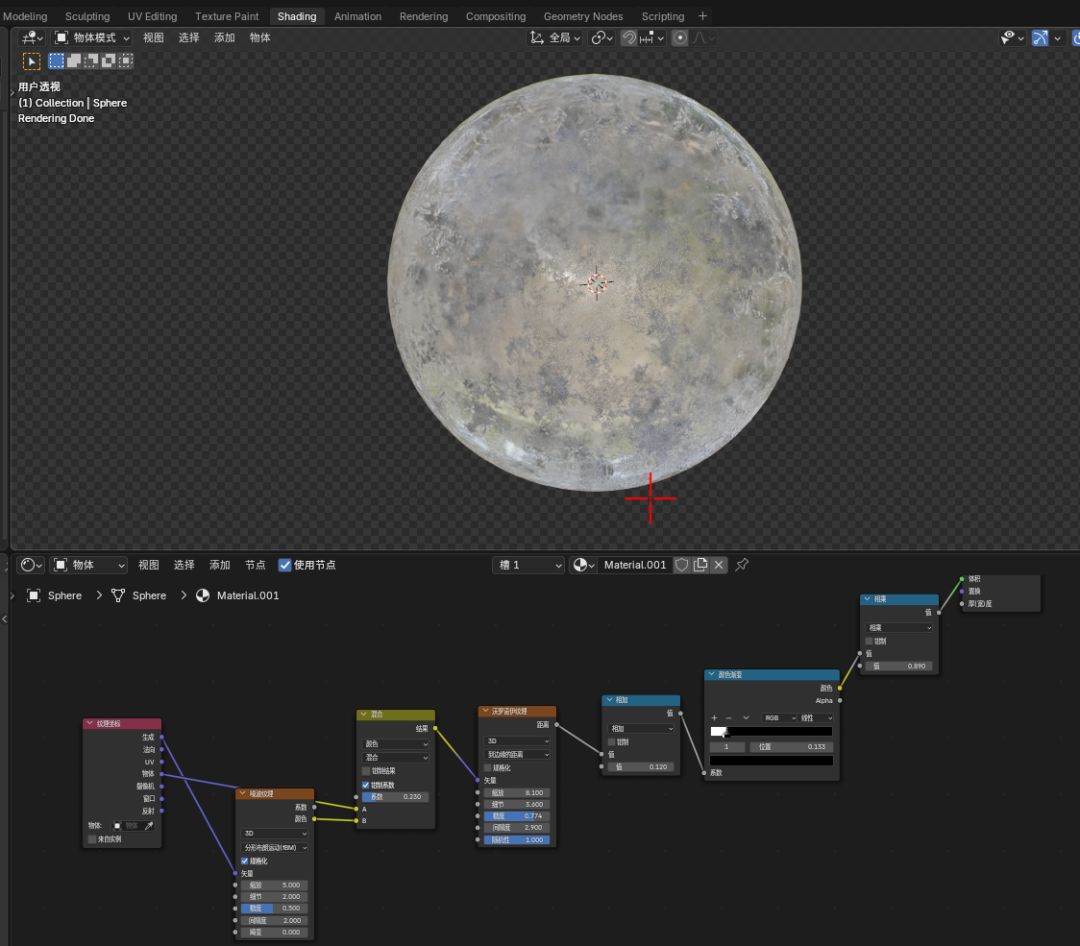Disable 规格化 checkbox in noise texture node
The width and height of the screenshot is (1080, 946).
pyautogui.click(x=245, y=861)
